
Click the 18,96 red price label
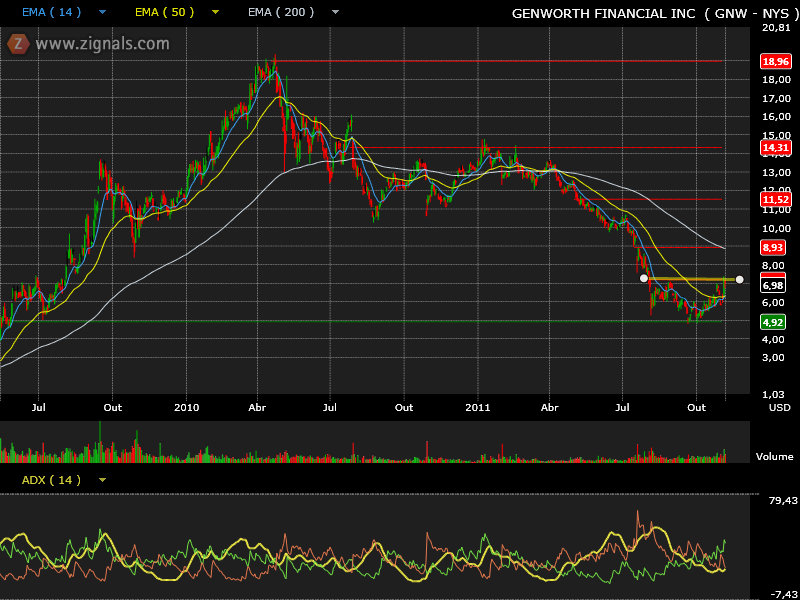pyautogui.click(x=775, y=62)
